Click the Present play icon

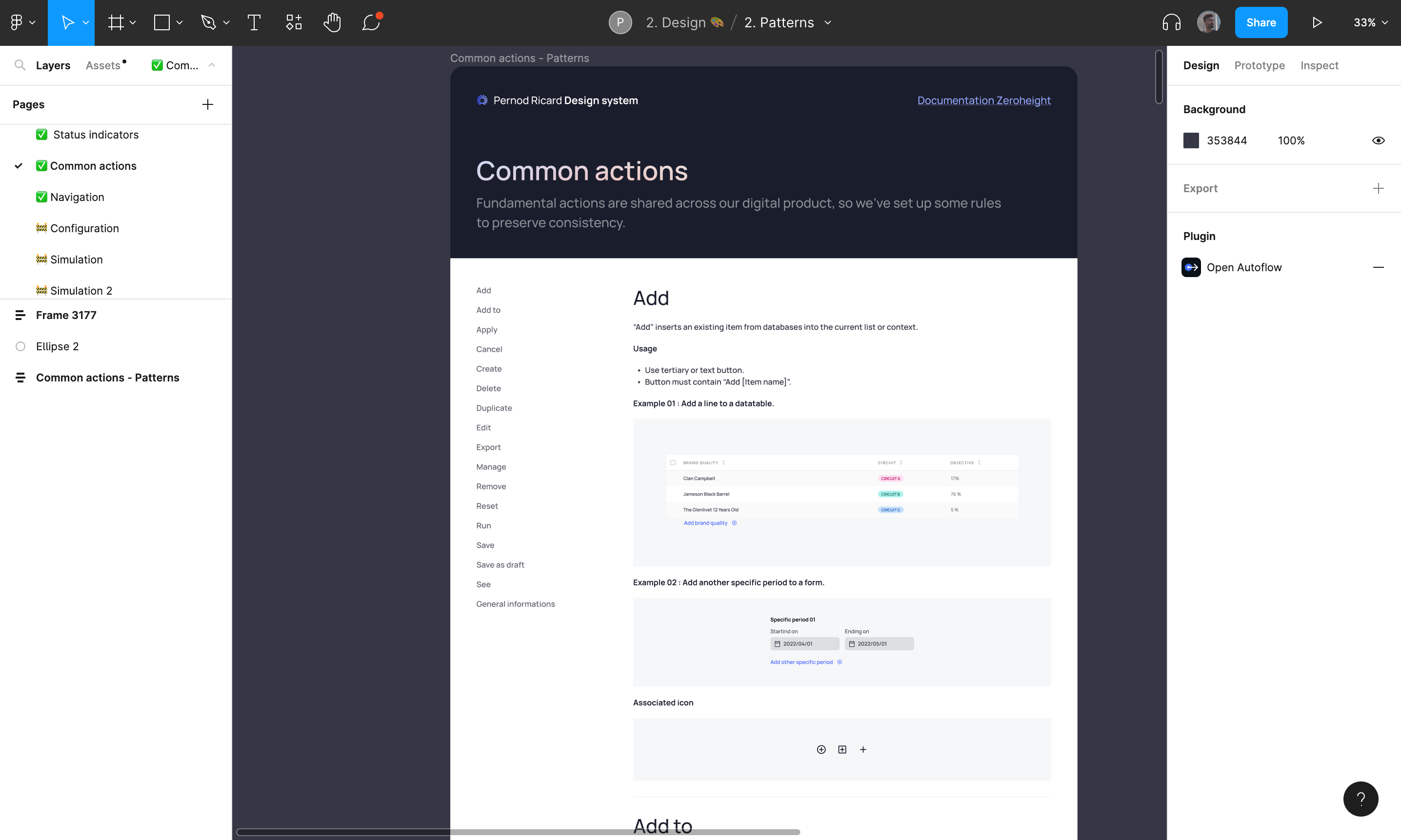pos(1317,22)
